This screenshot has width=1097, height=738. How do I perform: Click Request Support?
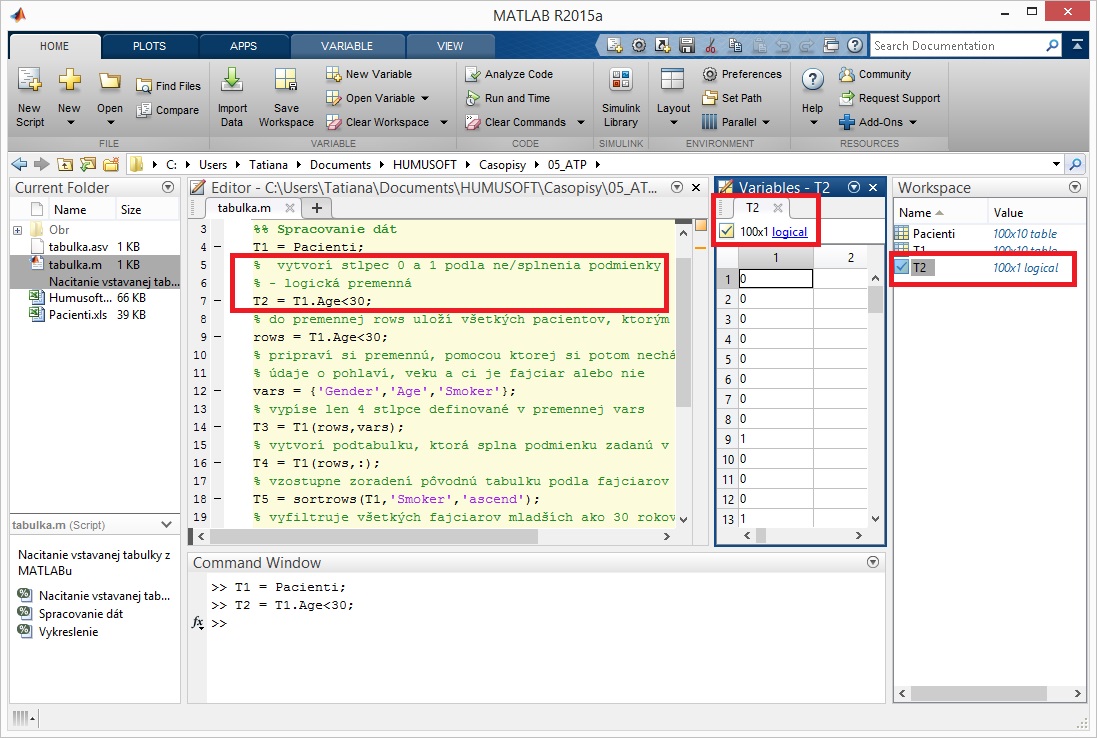890,98
